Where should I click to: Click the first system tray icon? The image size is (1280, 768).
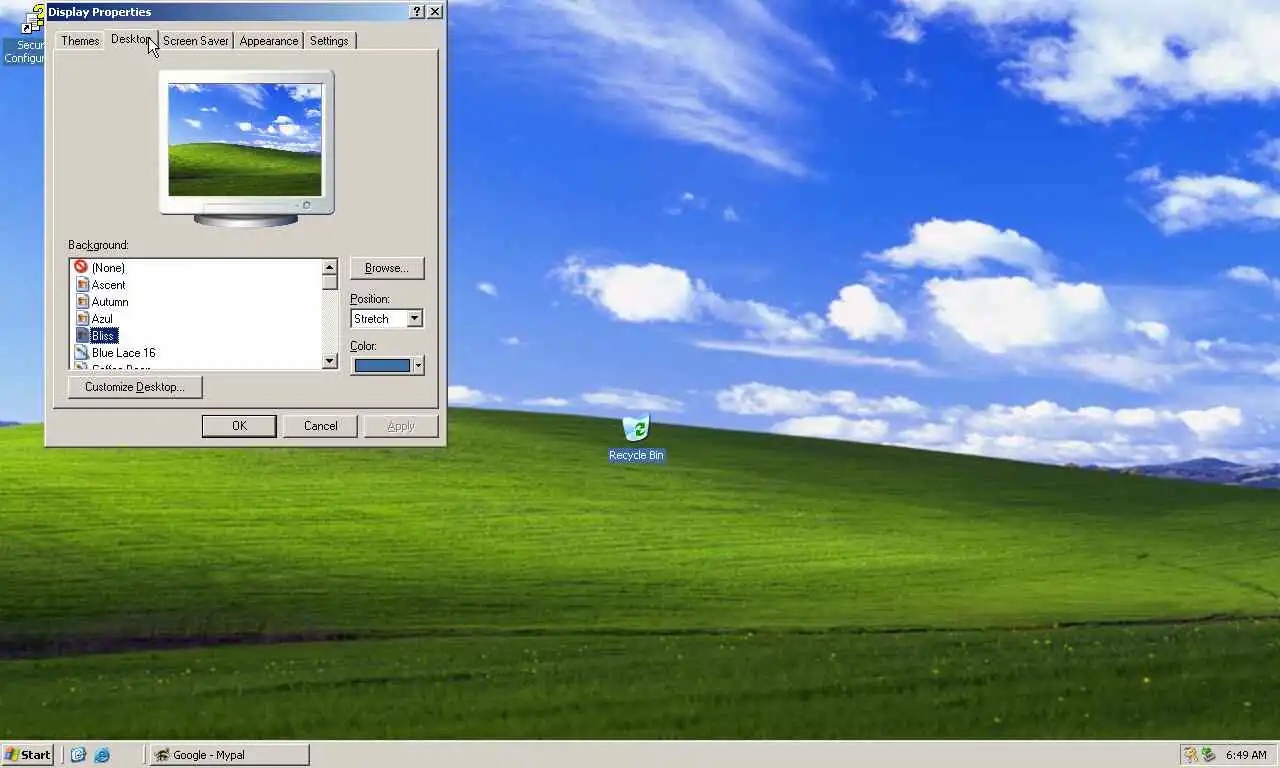click(x=1191, y=755)
